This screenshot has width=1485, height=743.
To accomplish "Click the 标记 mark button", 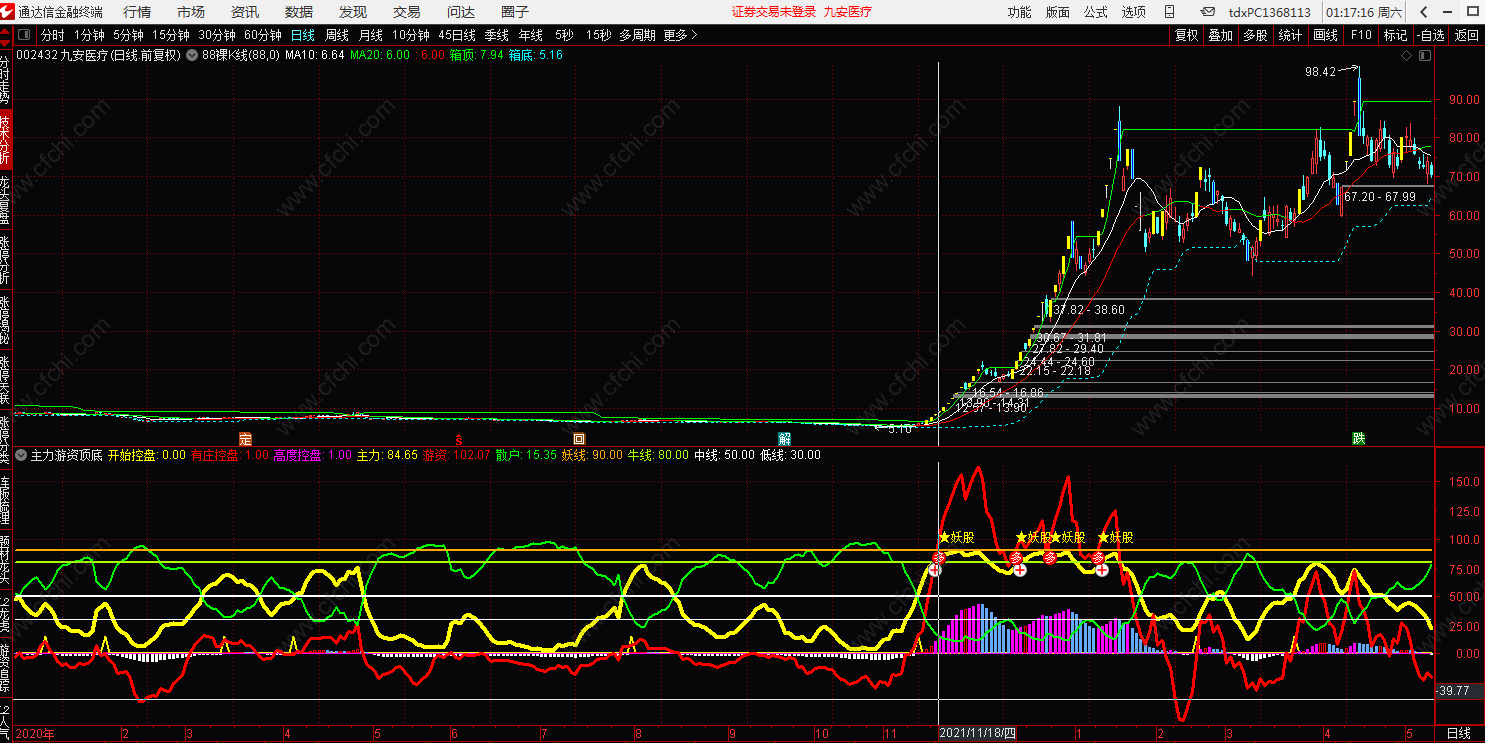I will (x=1395, y=35).
